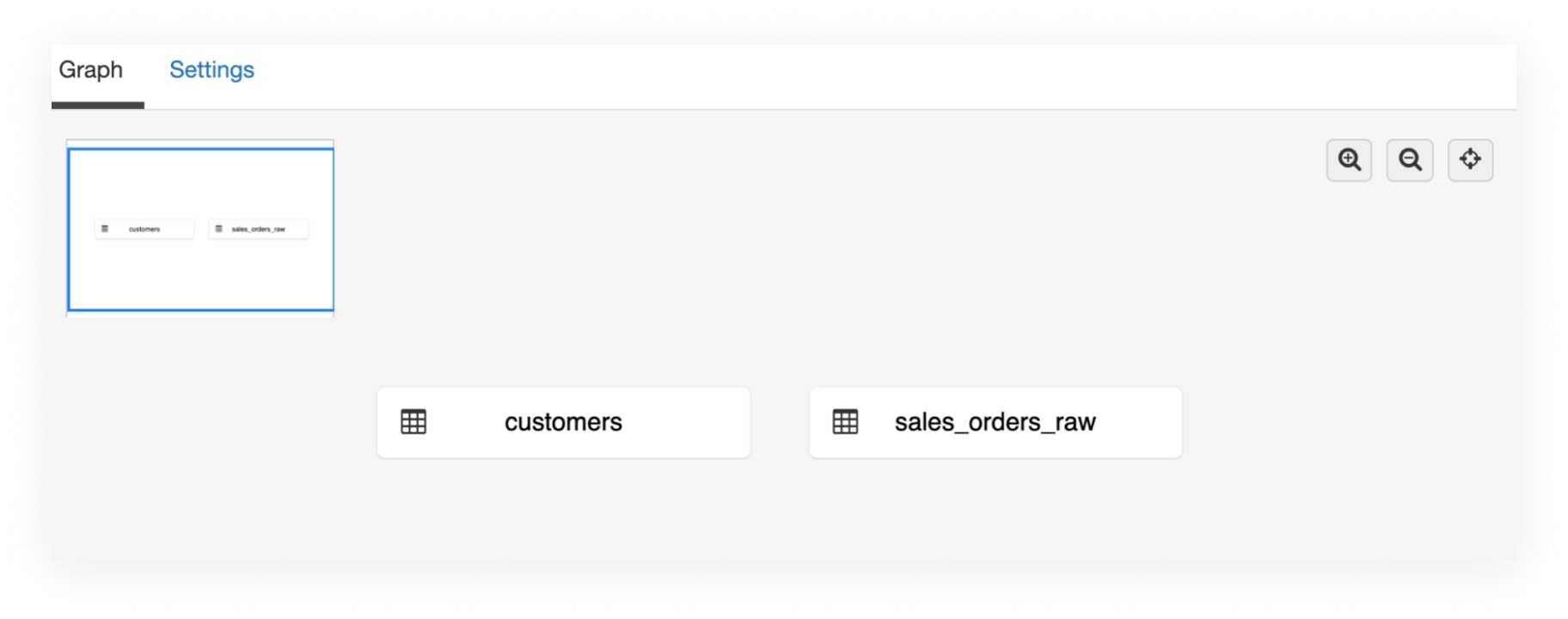Click the dark underline beneath Graph tab

click(98, 106)
